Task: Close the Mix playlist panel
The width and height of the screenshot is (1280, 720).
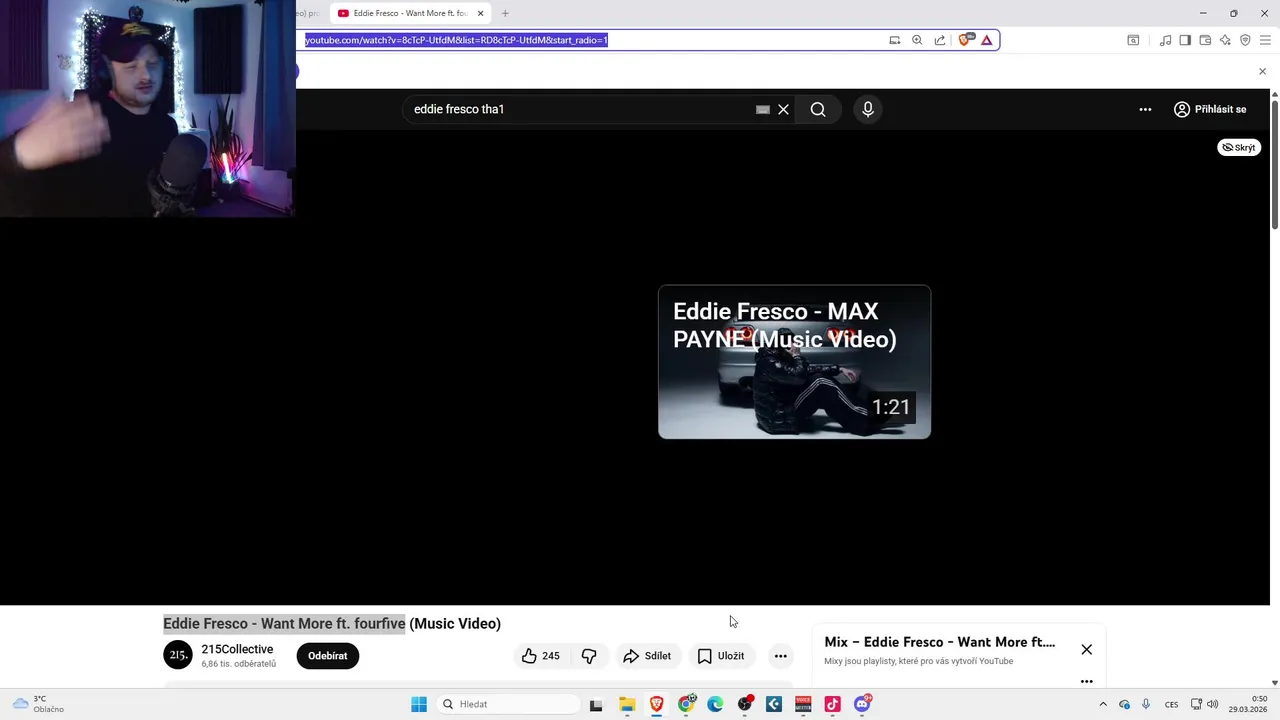Action: [1086, 649]
